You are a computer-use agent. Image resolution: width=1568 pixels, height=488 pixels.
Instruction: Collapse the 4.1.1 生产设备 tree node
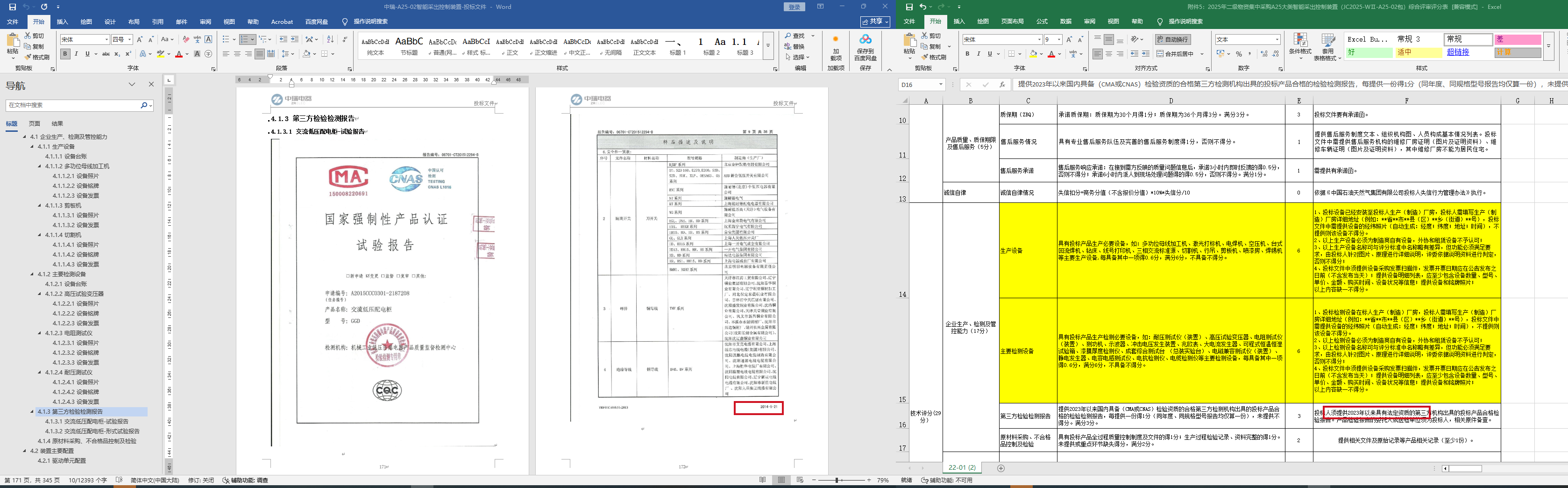(x=32, y=147)
